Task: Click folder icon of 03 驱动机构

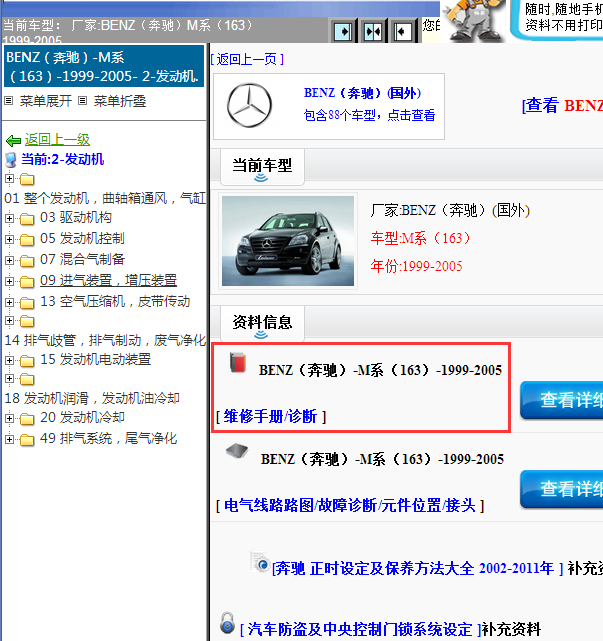Action: coord(27,219)
